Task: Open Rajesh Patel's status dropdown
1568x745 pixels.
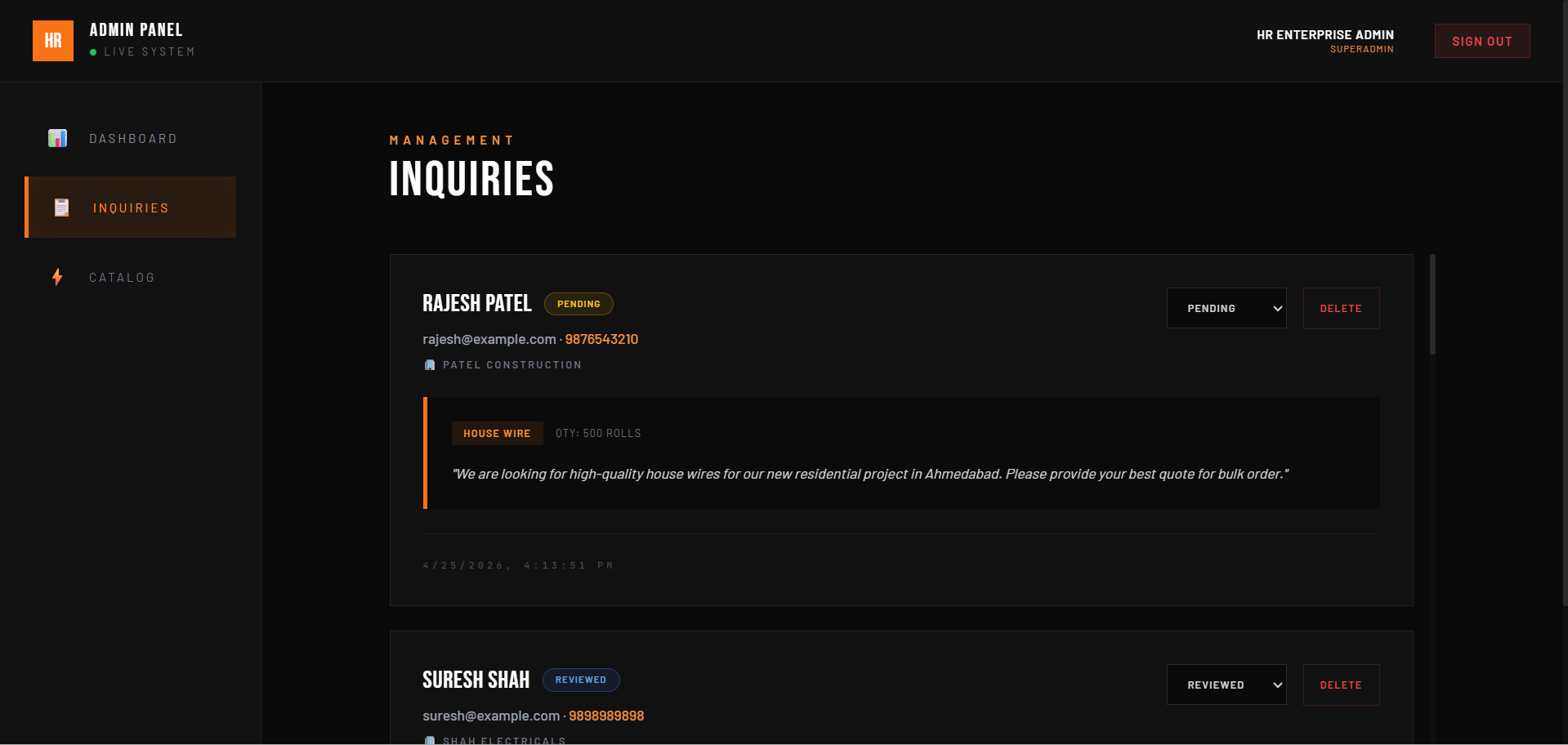Action: click(1226, 308)
